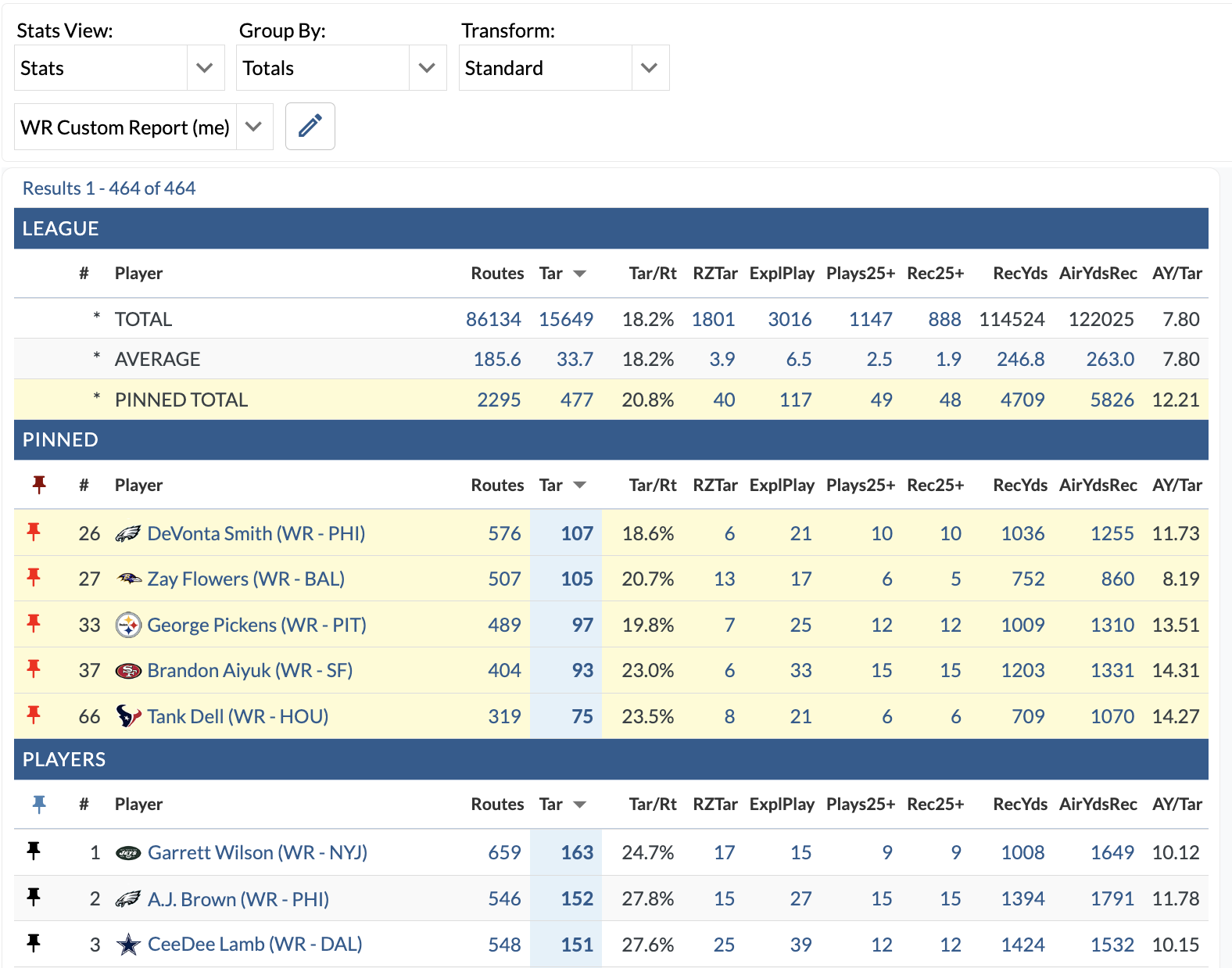1232x968 pixels.
Task: Open CeeDee Lamb player page
Action: (255, 945)
